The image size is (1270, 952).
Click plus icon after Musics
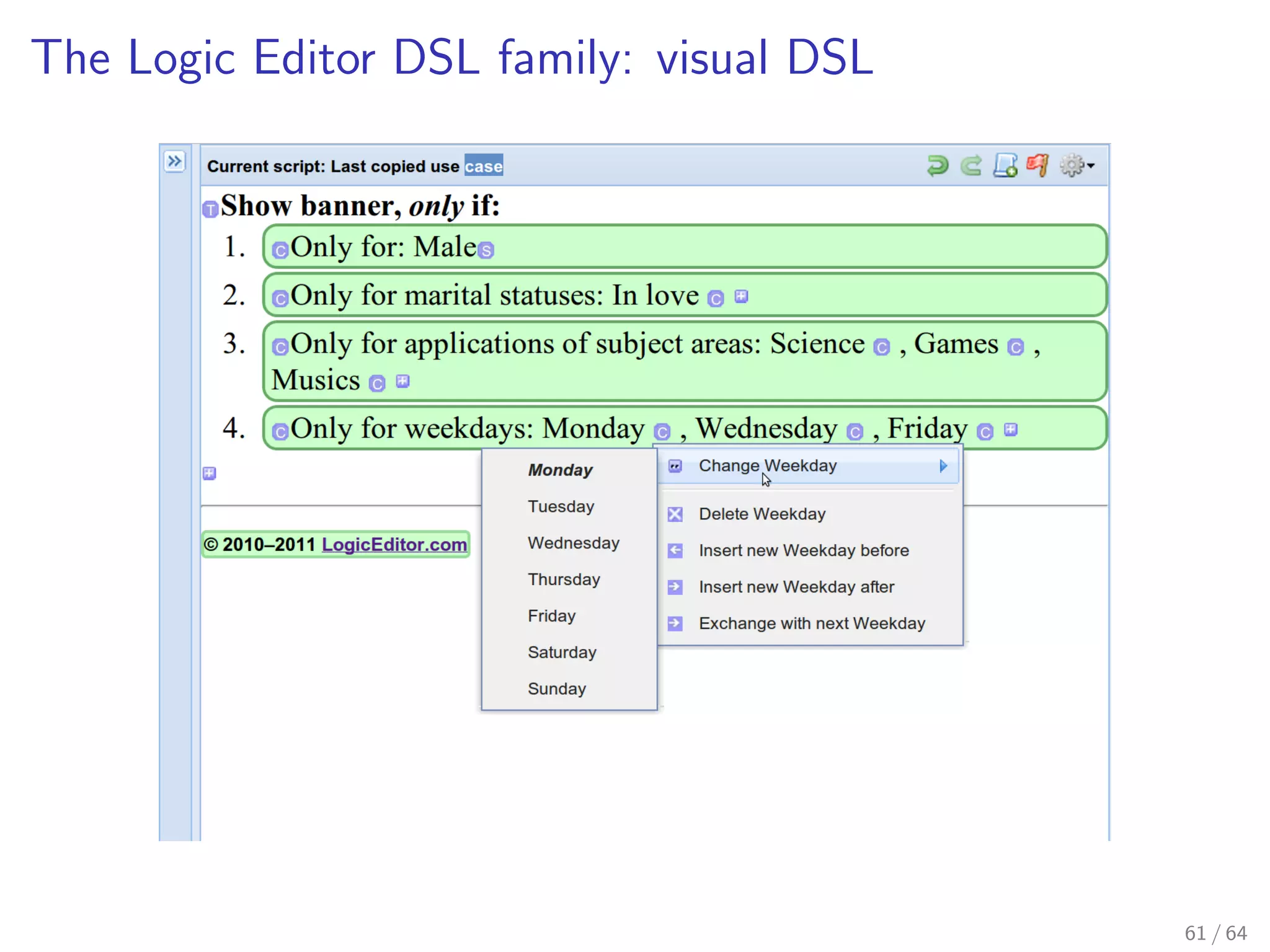[402, 381]
